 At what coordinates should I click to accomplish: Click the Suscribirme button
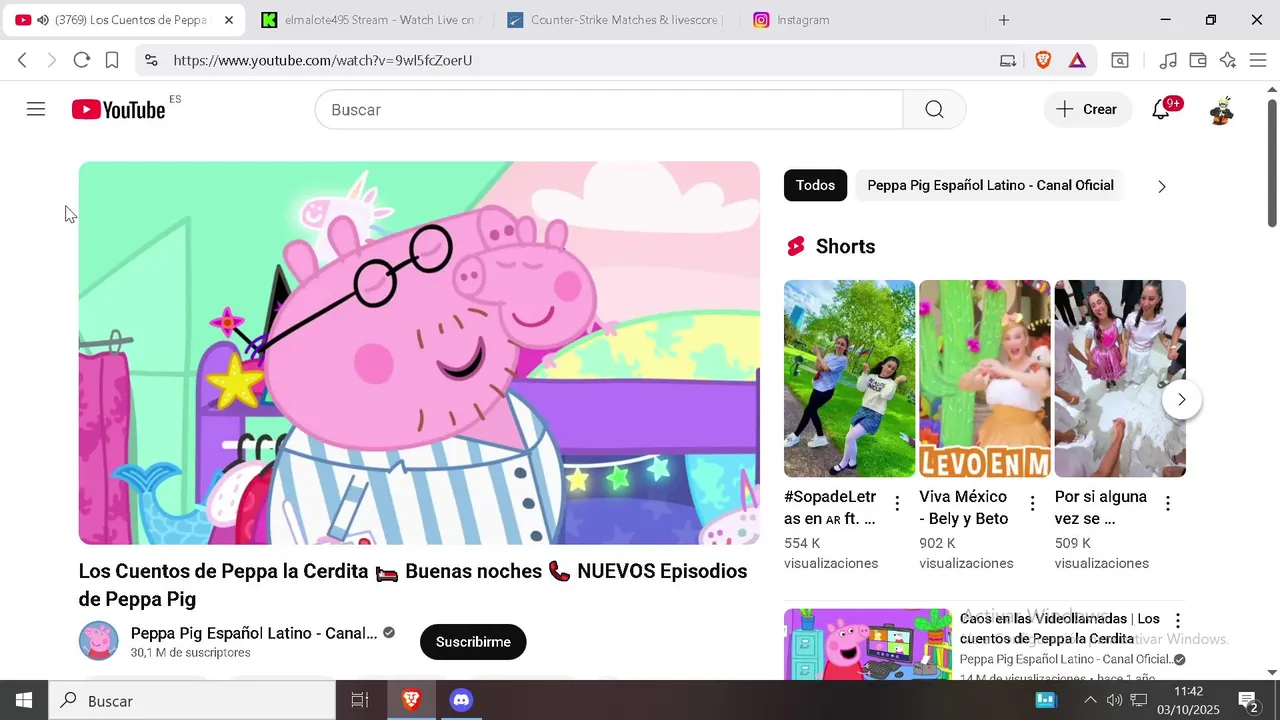coord(473,642)
